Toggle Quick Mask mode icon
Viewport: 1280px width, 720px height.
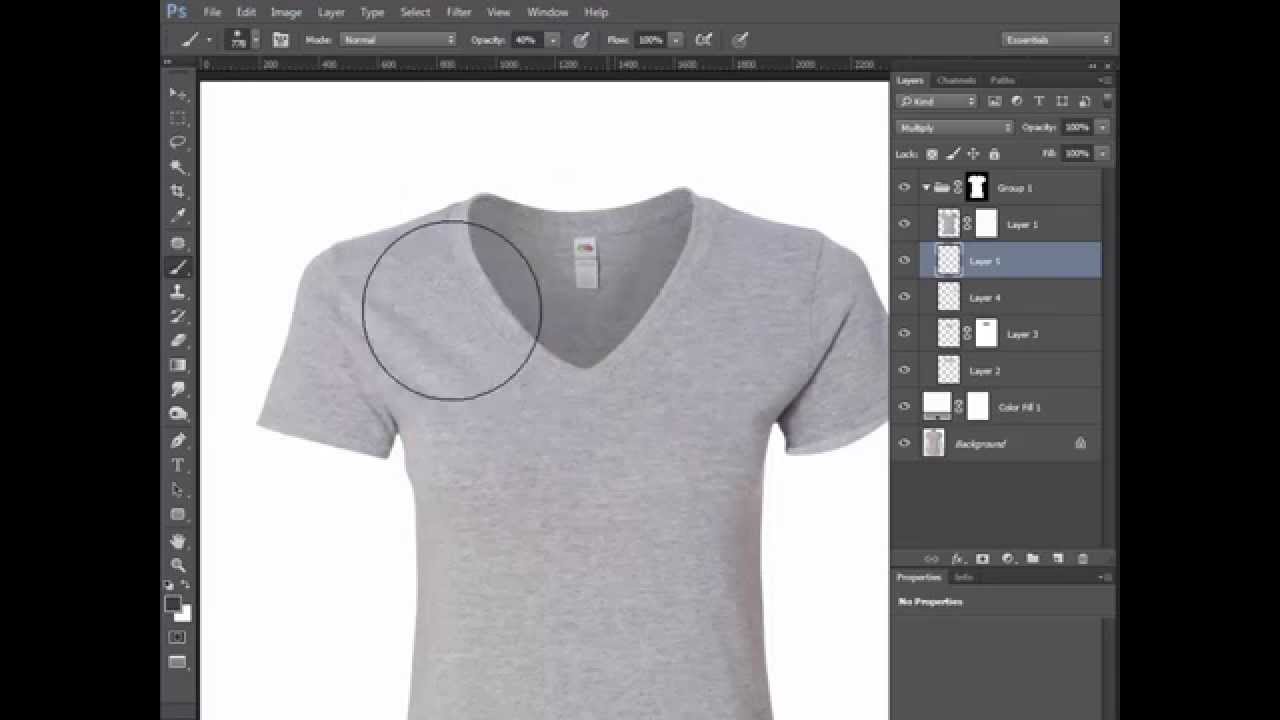pyautogui.click(x=178, y=637)
